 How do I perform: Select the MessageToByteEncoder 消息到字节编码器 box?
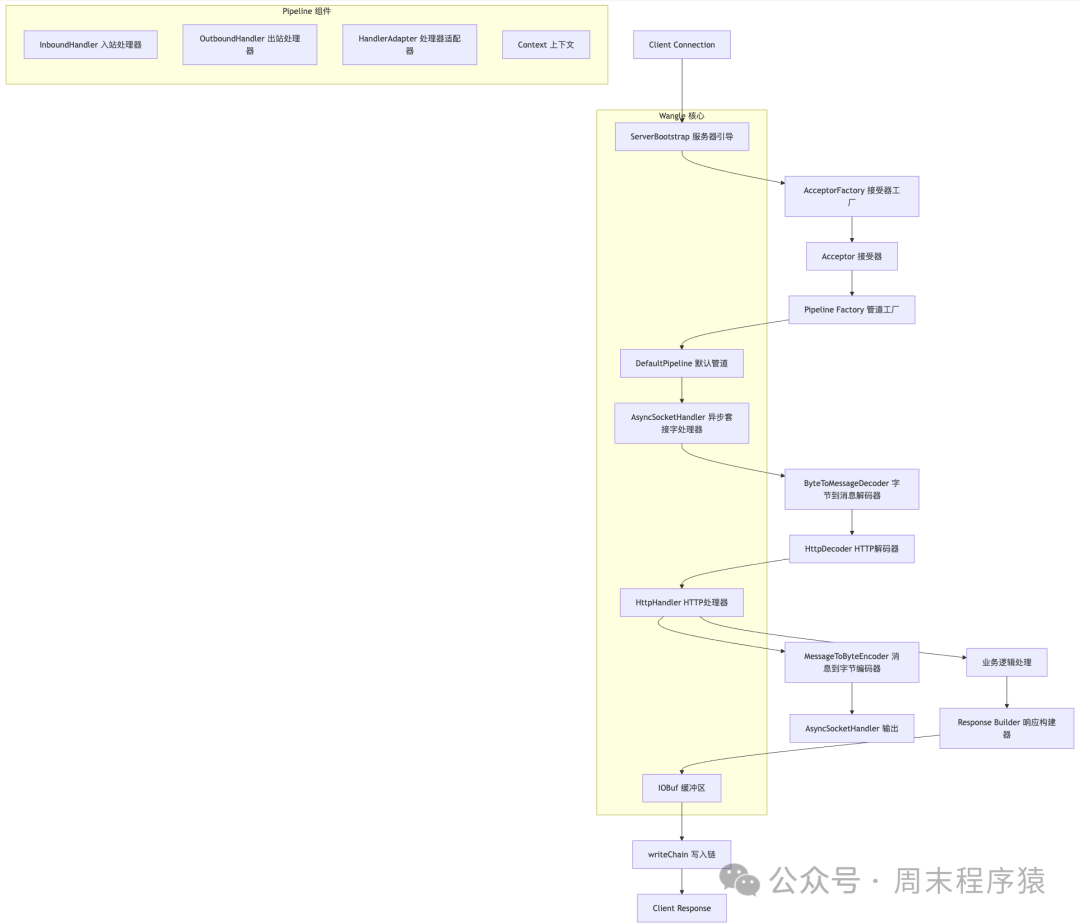(851, 662)
